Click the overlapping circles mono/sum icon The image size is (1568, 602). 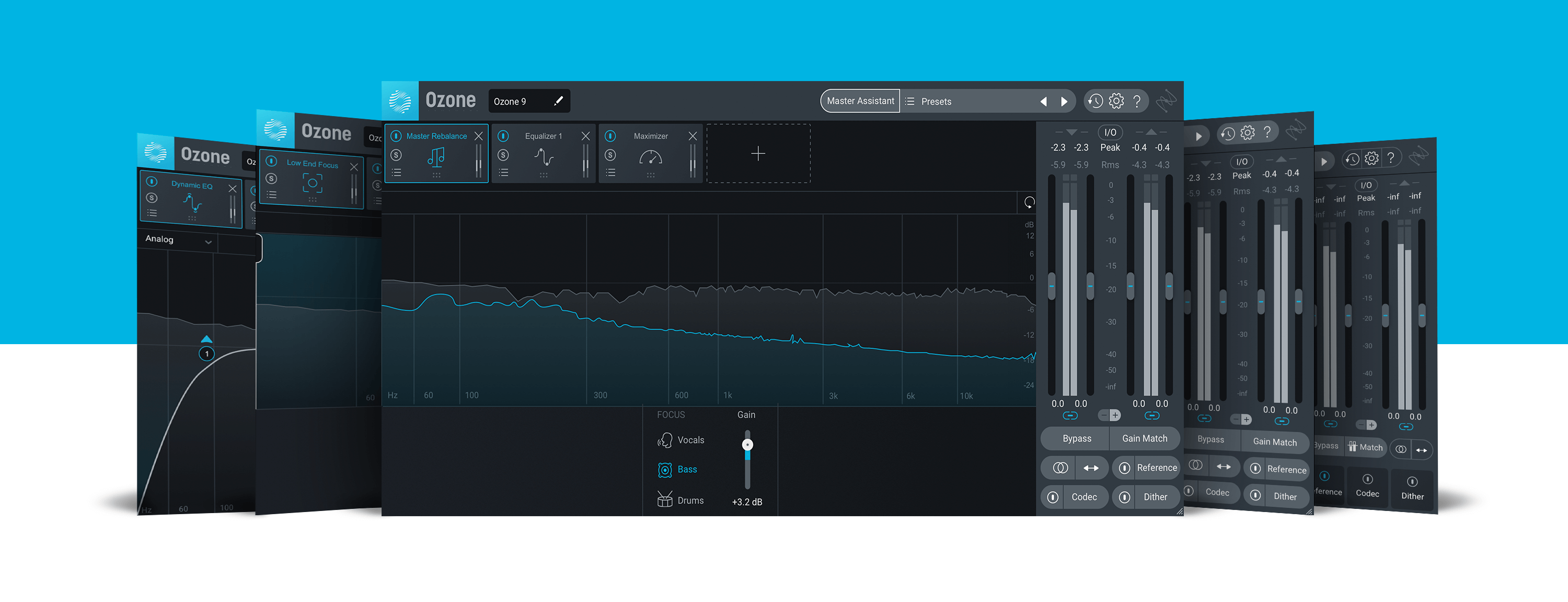(1060, 468)
